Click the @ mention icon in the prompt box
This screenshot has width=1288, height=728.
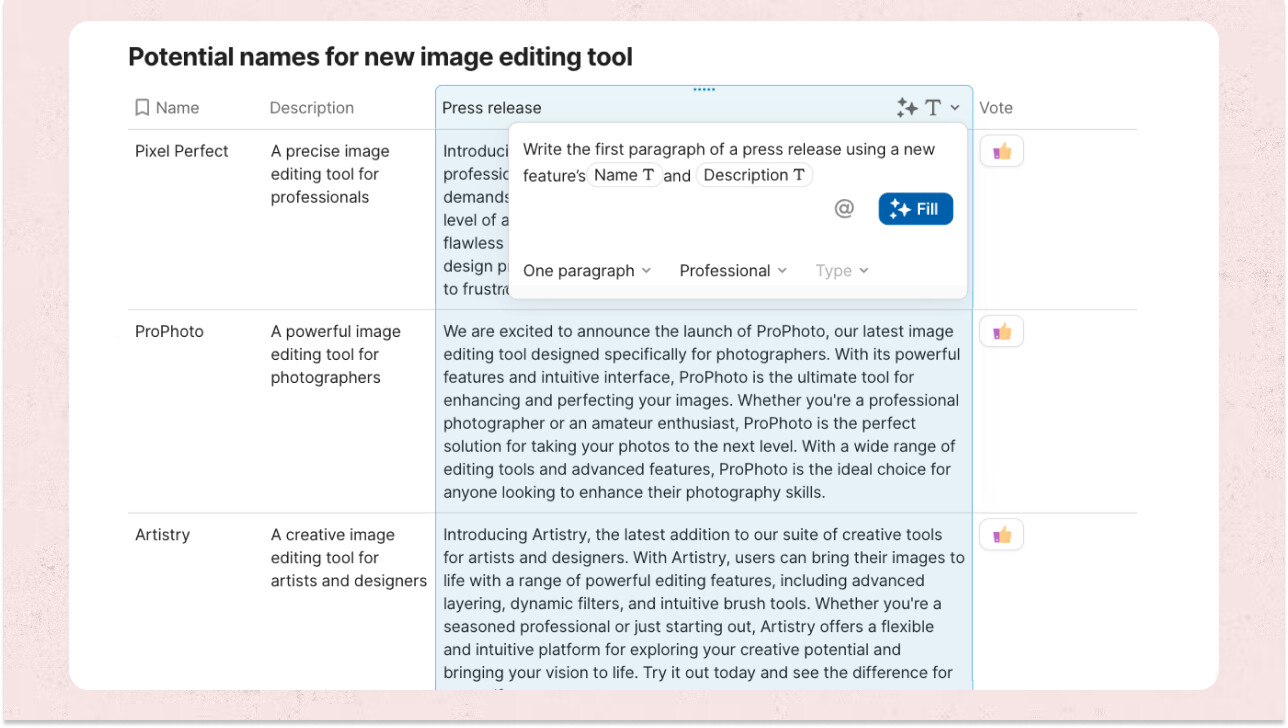pos(844,209)
